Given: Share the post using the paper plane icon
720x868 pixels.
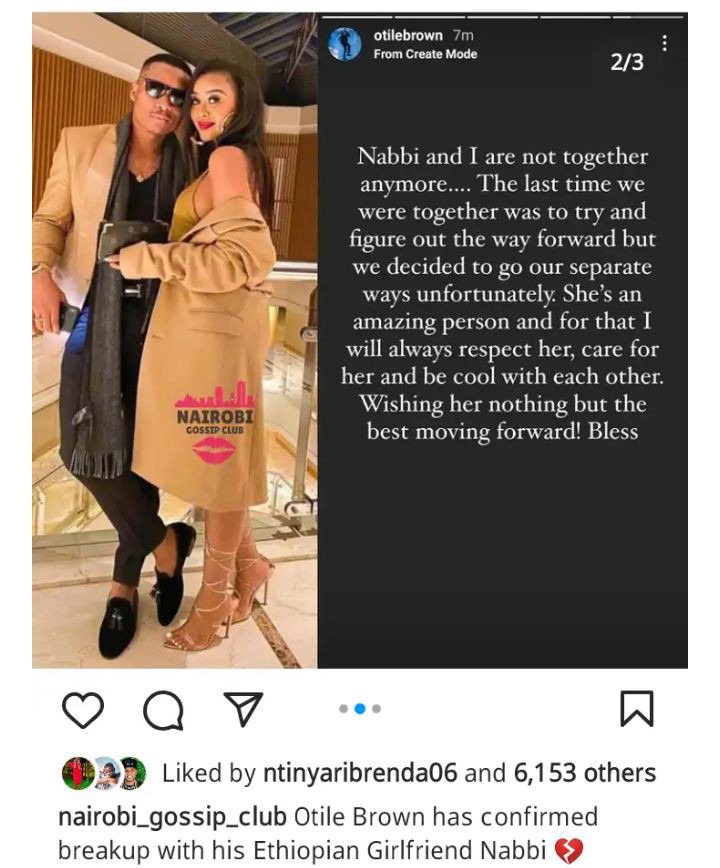Looking at the screenshot, I should [243, 708].
